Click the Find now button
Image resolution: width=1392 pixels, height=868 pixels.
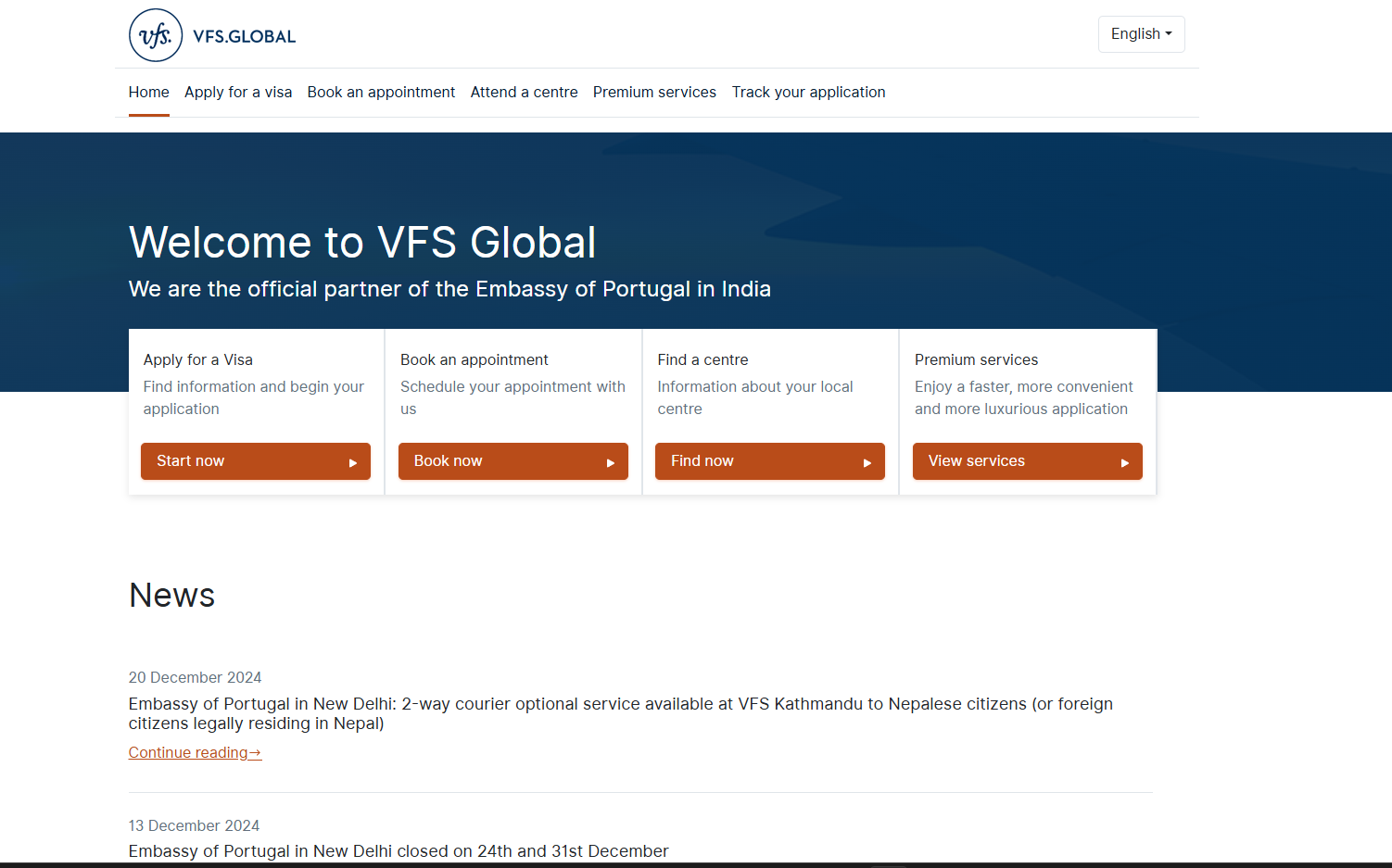pyautogui.click(x=770, y=461)
